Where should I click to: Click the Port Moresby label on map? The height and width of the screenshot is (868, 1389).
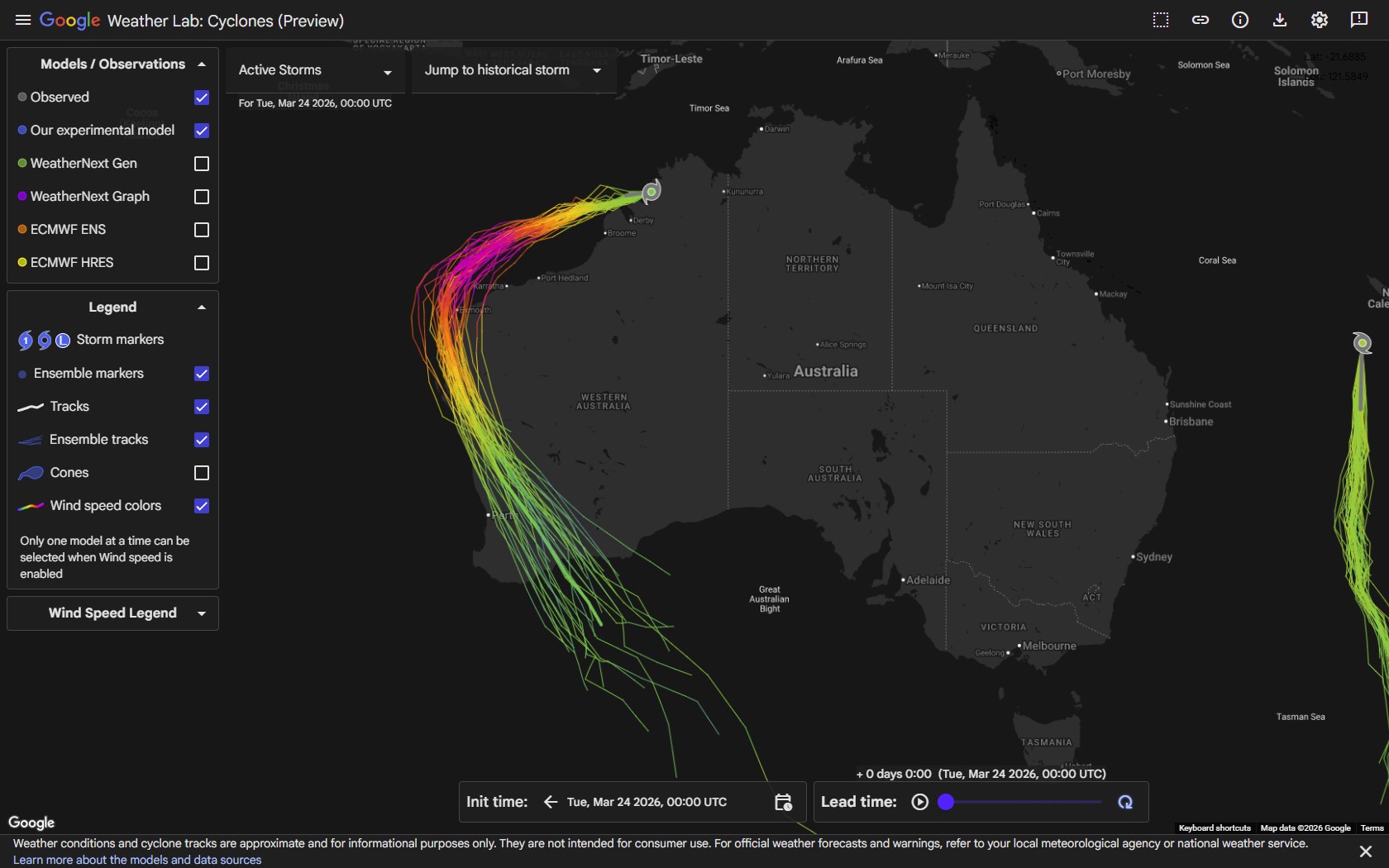click(1096, 74)
